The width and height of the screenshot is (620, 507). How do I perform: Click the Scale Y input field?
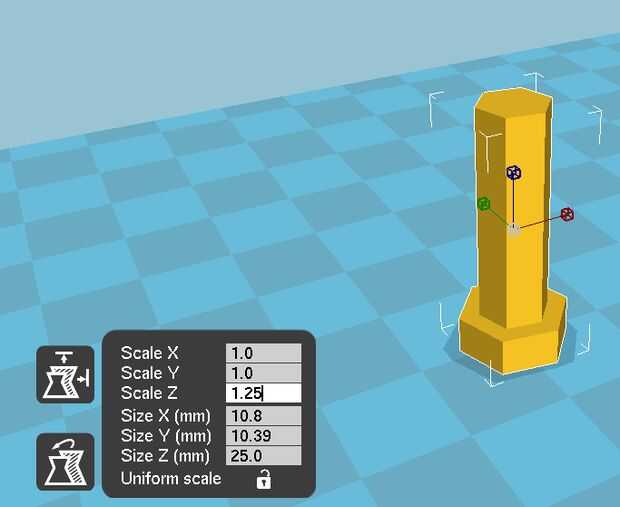pyautogui.click(x=263, y=373)
